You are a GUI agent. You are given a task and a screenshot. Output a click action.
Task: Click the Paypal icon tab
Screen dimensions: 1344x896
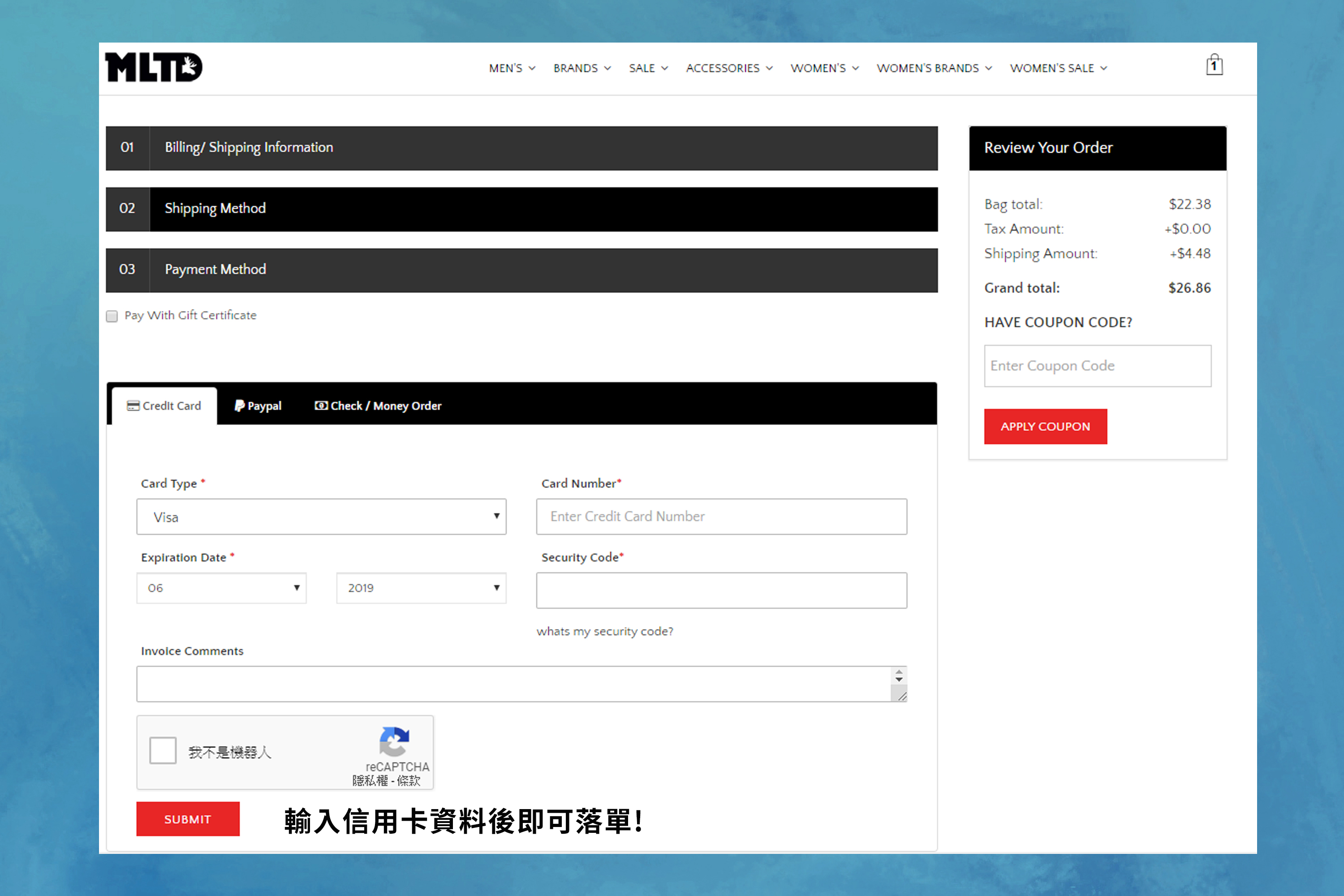click(x=239, y=406)
